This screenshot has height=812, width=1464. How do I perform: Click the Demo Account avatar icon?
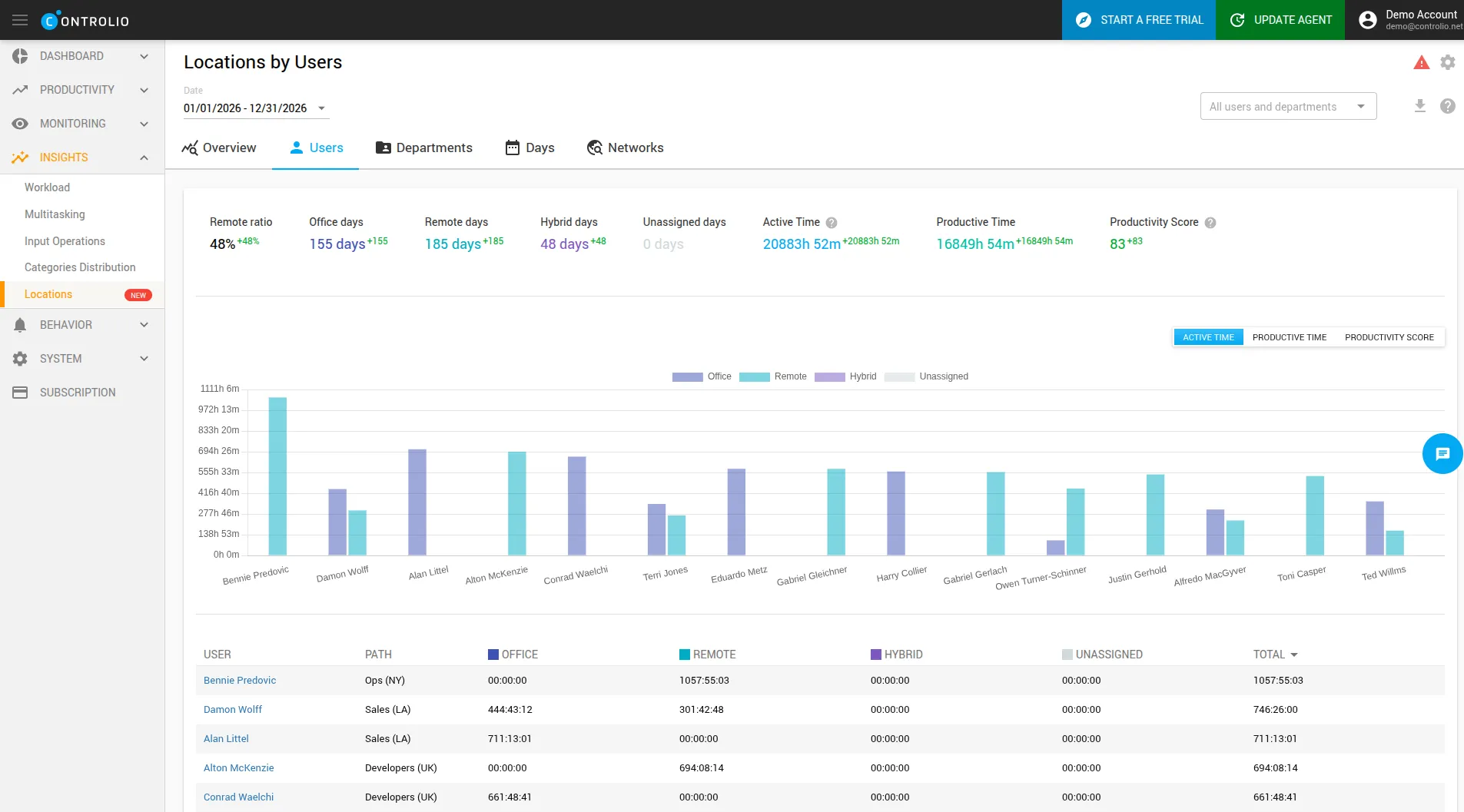coord(1368,20)
